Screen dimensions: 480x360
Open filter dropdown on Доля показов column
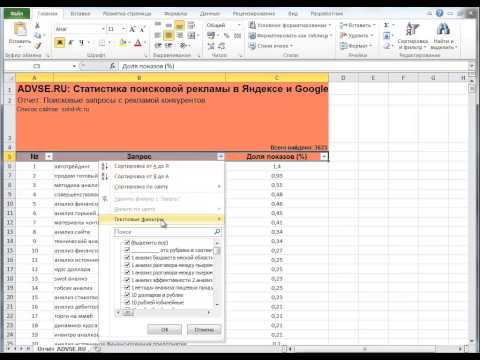[324, 156]
